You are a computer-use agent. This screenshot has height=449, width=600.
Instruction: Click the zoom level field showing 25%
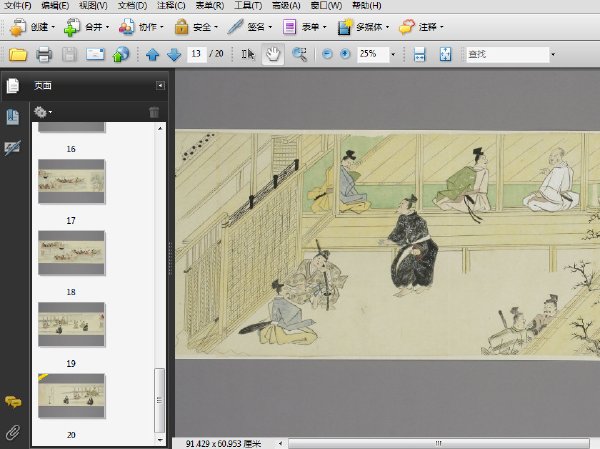coord(373,54)
